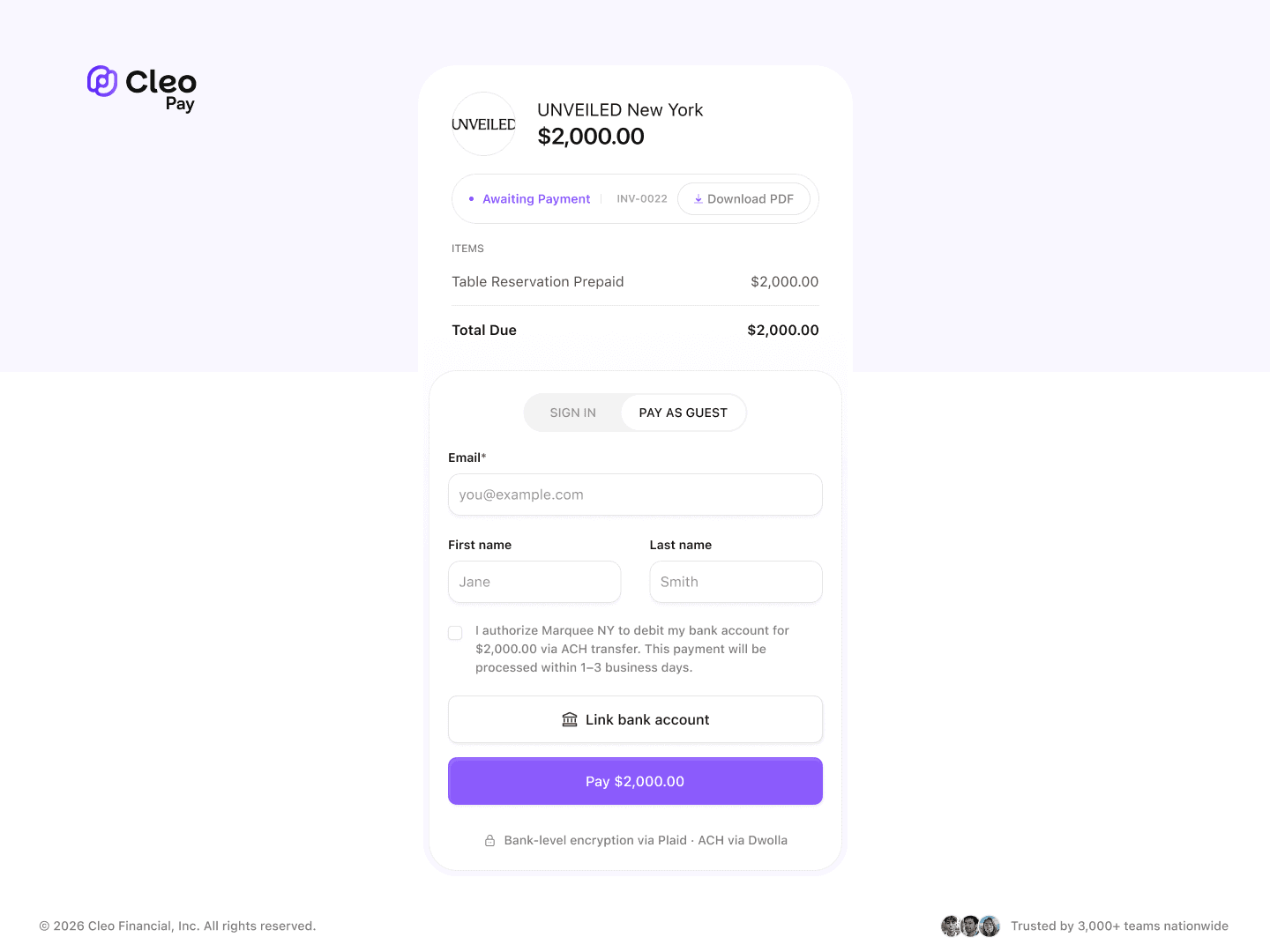Click the Table Reservation Prepaid line item
The width and height of the screenshot is (1270, 952).
coord(538,281)
